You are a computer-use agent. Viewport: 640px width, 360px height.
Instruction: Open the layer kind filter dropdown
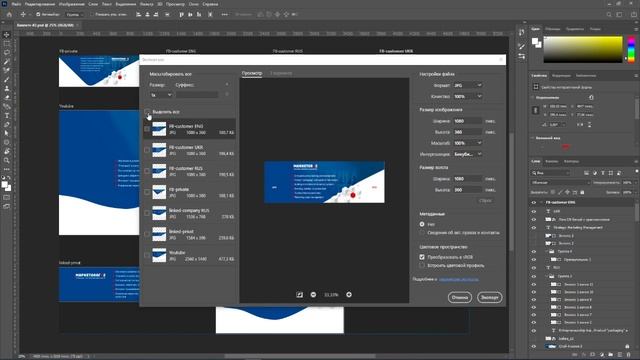point(551,173)
